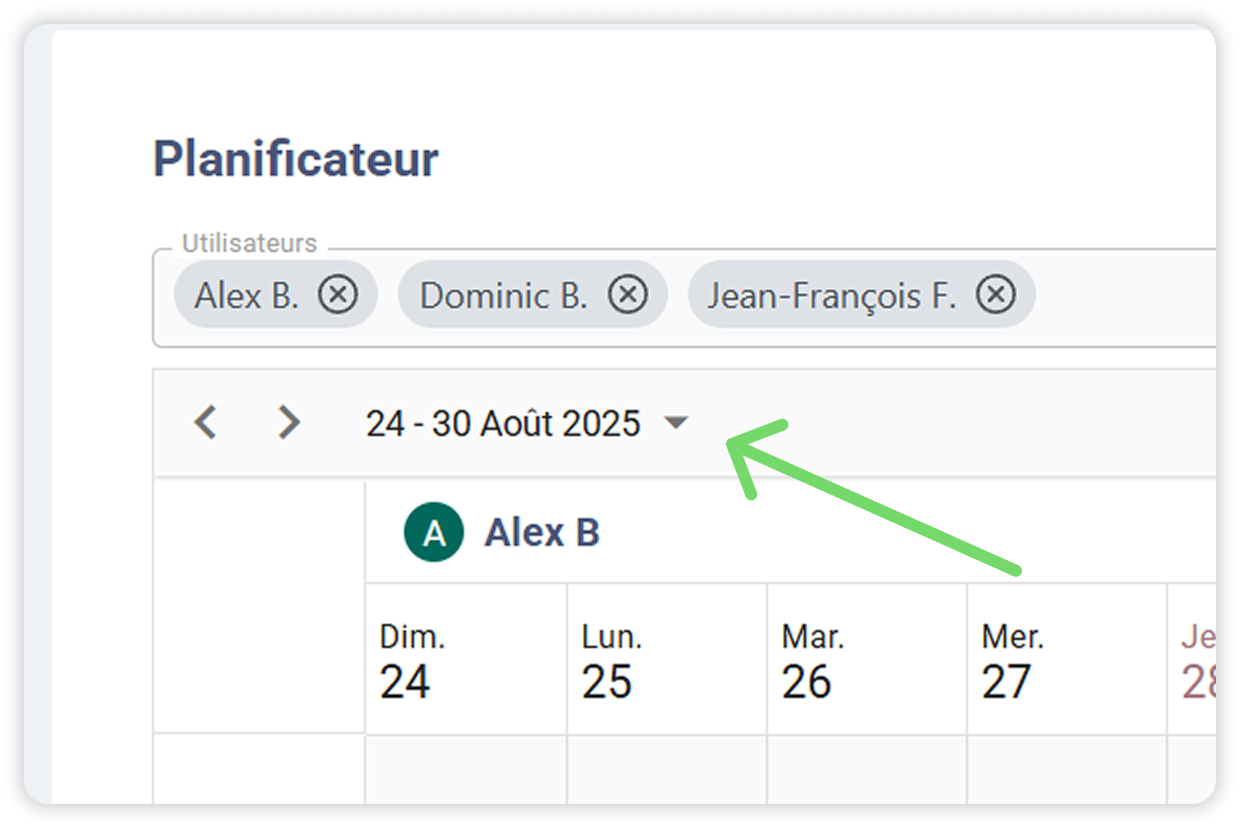
Task: Click empty calendar cell under Mar. 26
Action: [x=866, y=770]
